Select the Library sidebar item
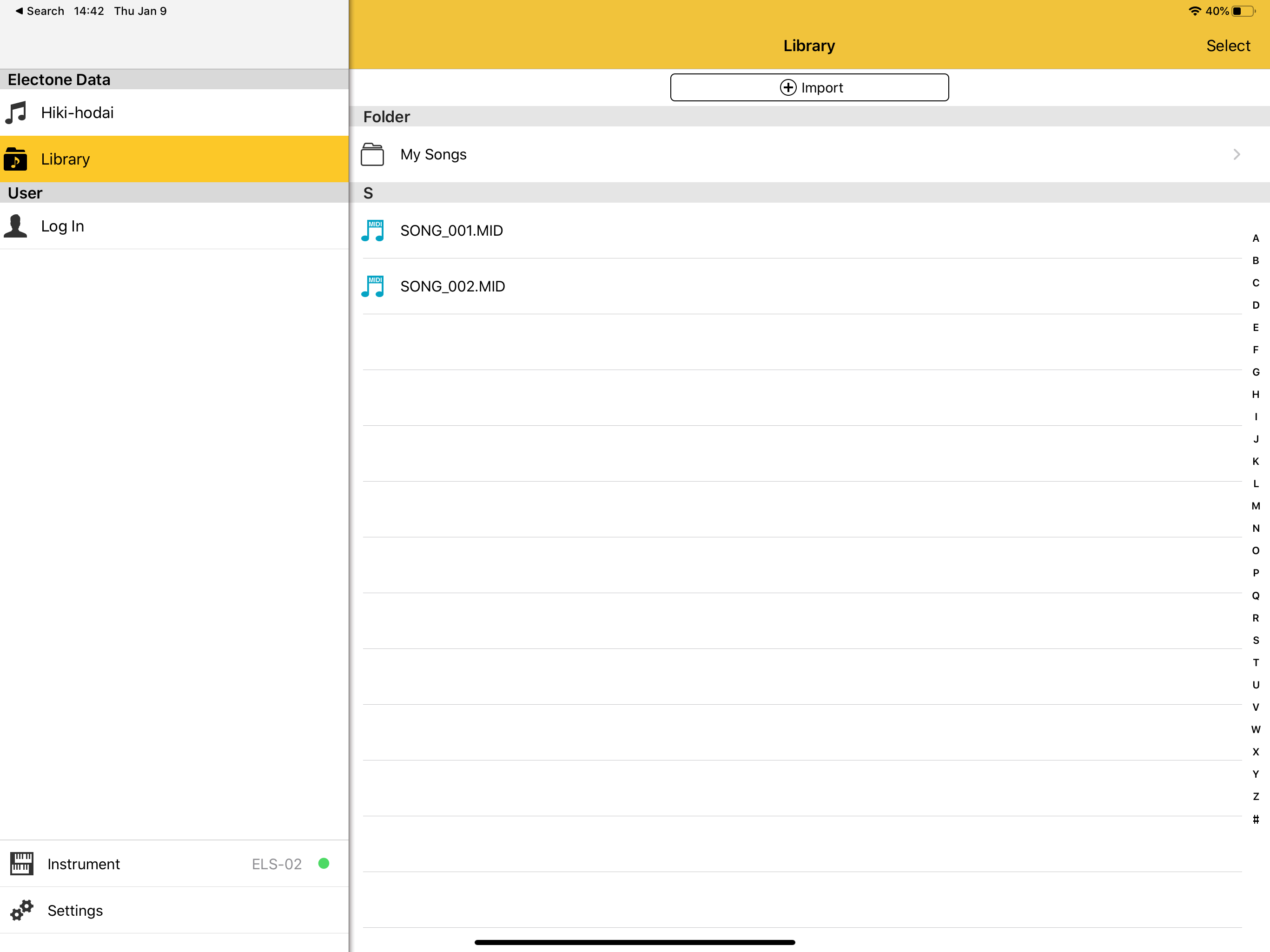Viewport: 1270px width, 952px height. tap(174, 159)
